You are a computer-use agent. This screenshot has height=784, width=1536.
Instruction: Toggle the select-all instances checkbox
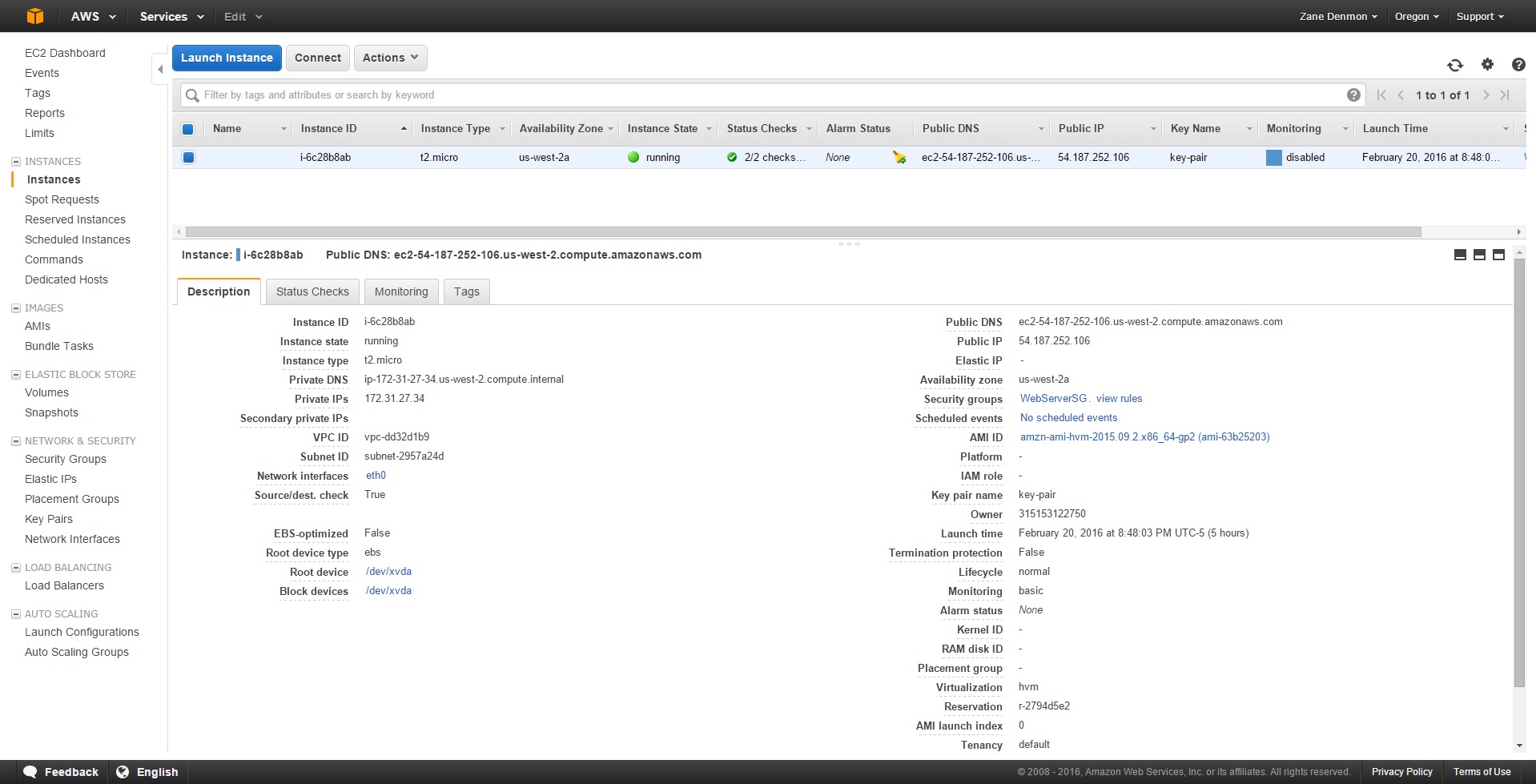pyautogui.click(x=188, y=129)
